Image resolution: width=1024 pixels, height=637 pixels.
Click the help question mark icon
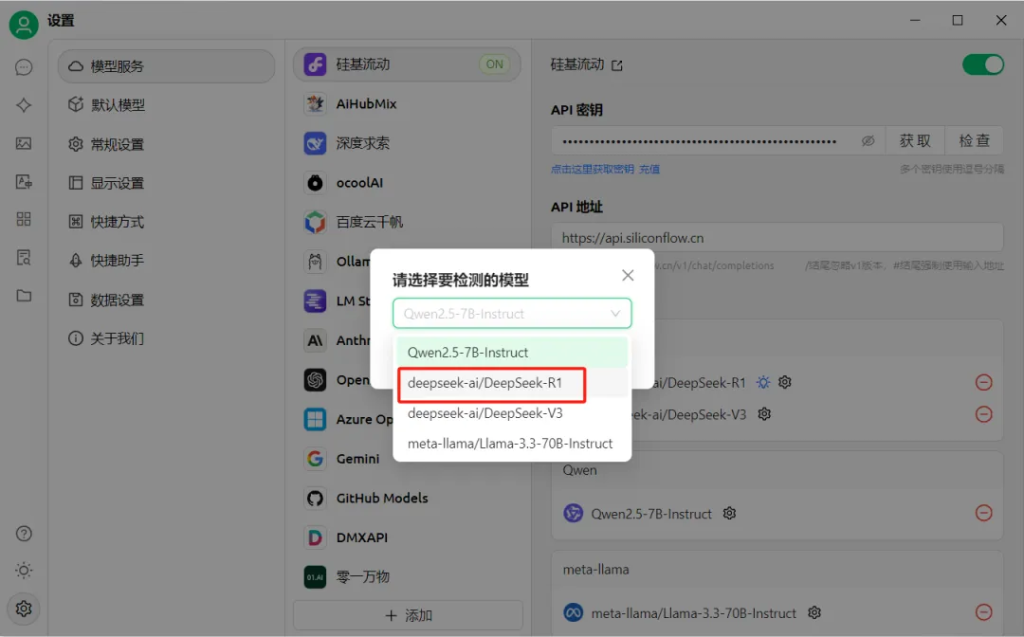(23, 533)
